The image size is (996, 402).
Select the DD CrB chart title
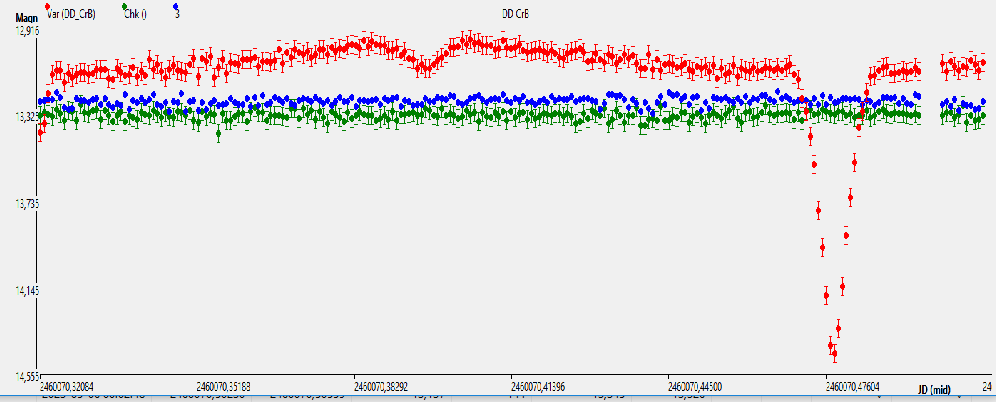pos(515,15)
